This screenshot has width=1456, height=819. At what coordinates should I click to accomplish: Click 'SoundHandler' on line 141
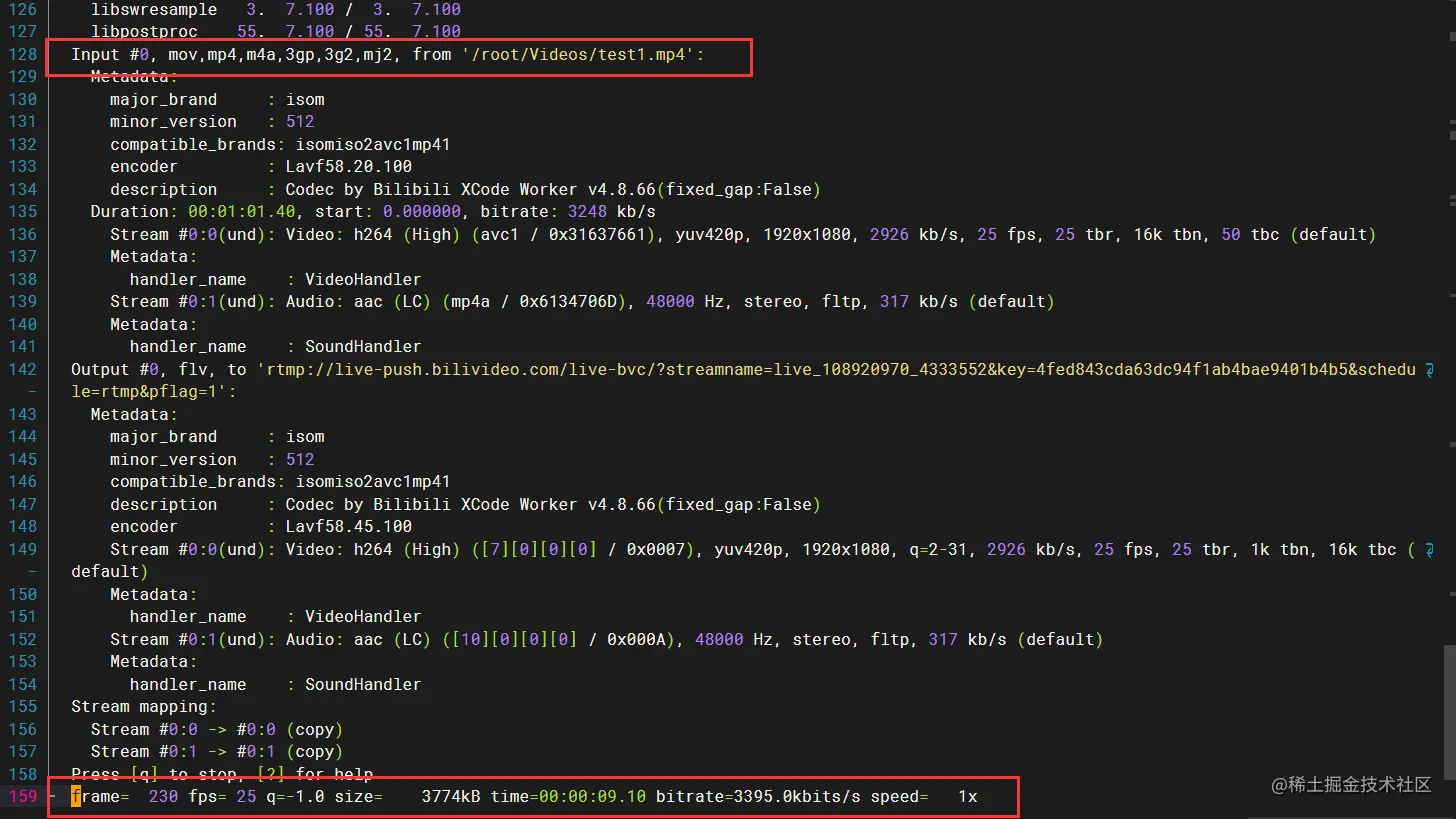point(363,347)
